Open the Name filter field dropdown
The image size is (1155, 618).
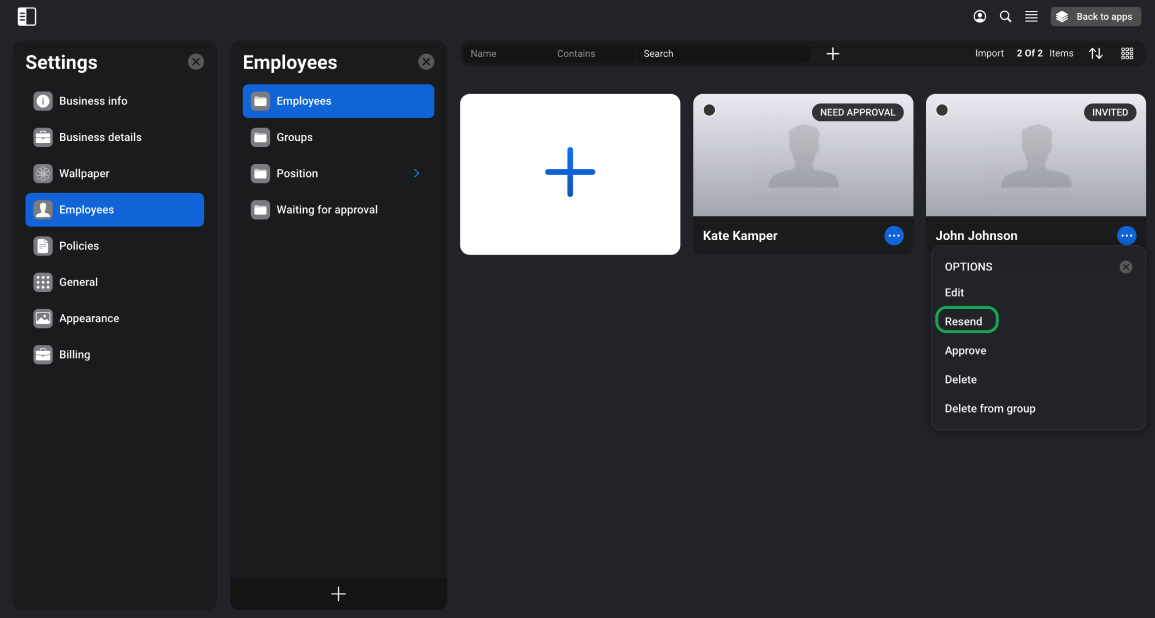(x=505, y=54)
